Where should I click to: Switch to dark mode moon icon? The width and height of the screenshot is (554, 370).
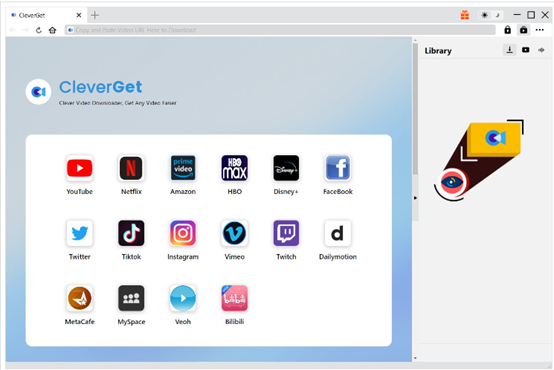(497, 15)
